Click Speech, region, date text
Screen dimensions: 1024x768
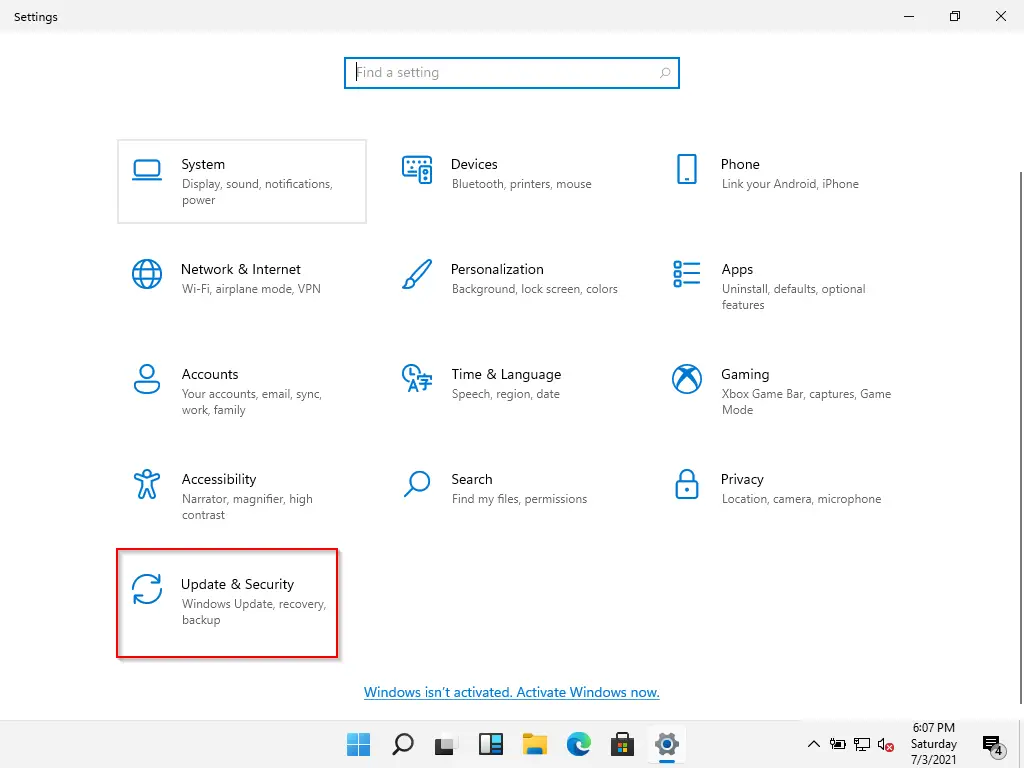505,394
